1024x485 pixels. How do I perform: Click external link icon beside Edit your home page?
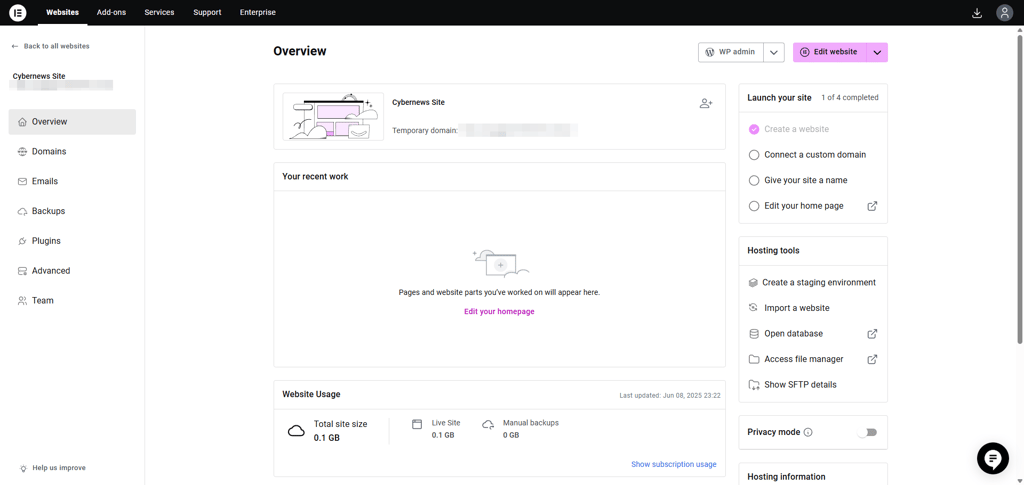point(872,206)
